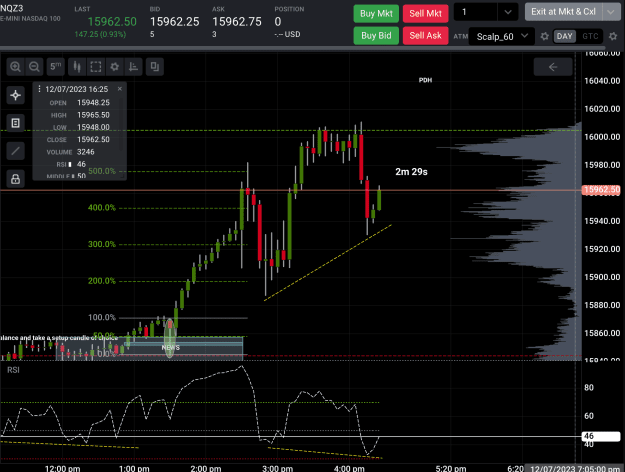625x472 pixels.
Task: Open the data box list icon
Action: click(x=16, y=123)
